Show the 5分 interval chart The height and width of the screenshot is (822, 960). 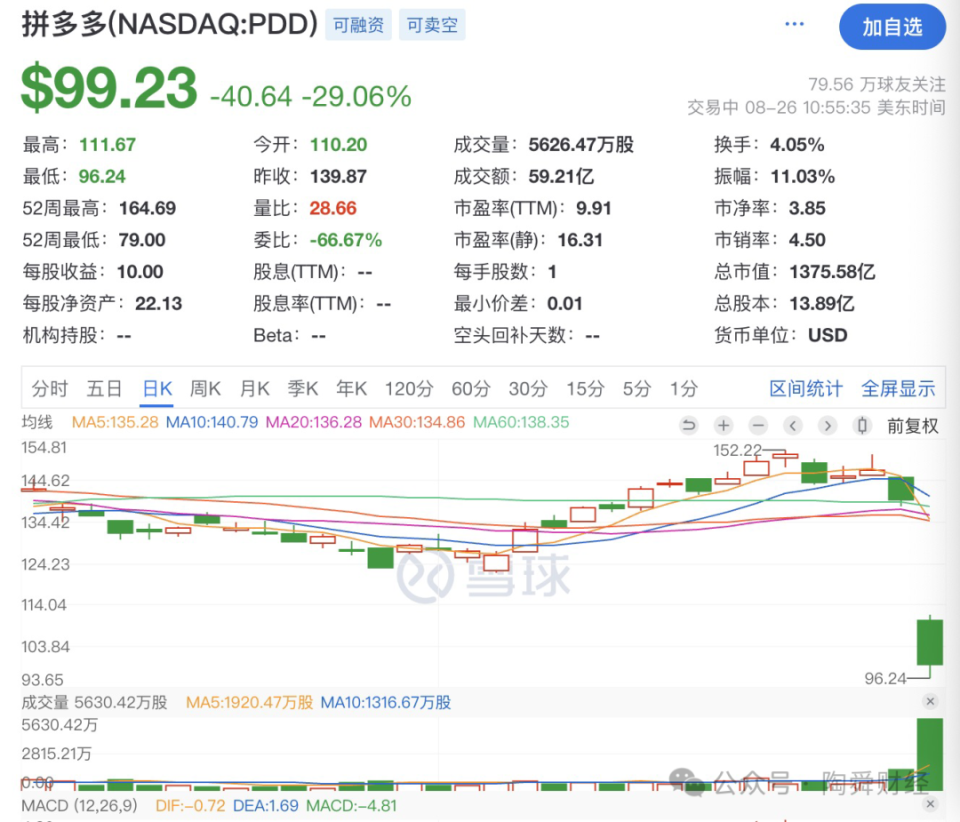click(637, 389)
